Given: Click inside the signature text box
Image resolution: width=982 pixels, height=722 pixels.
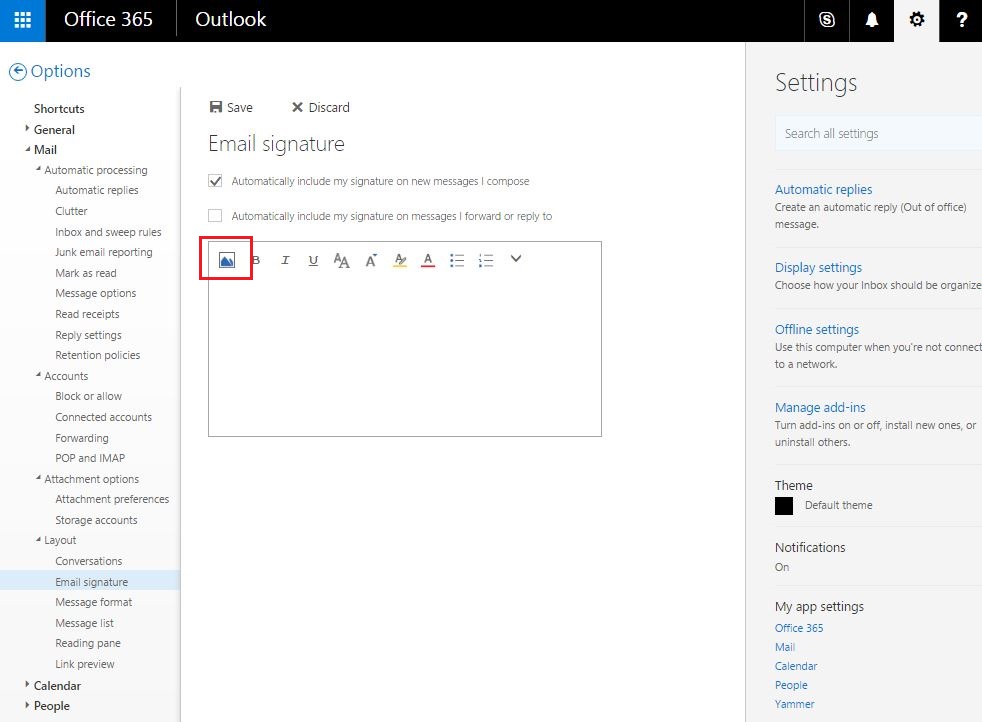Looking at the screenshot, I should click(x=405, y=354).
